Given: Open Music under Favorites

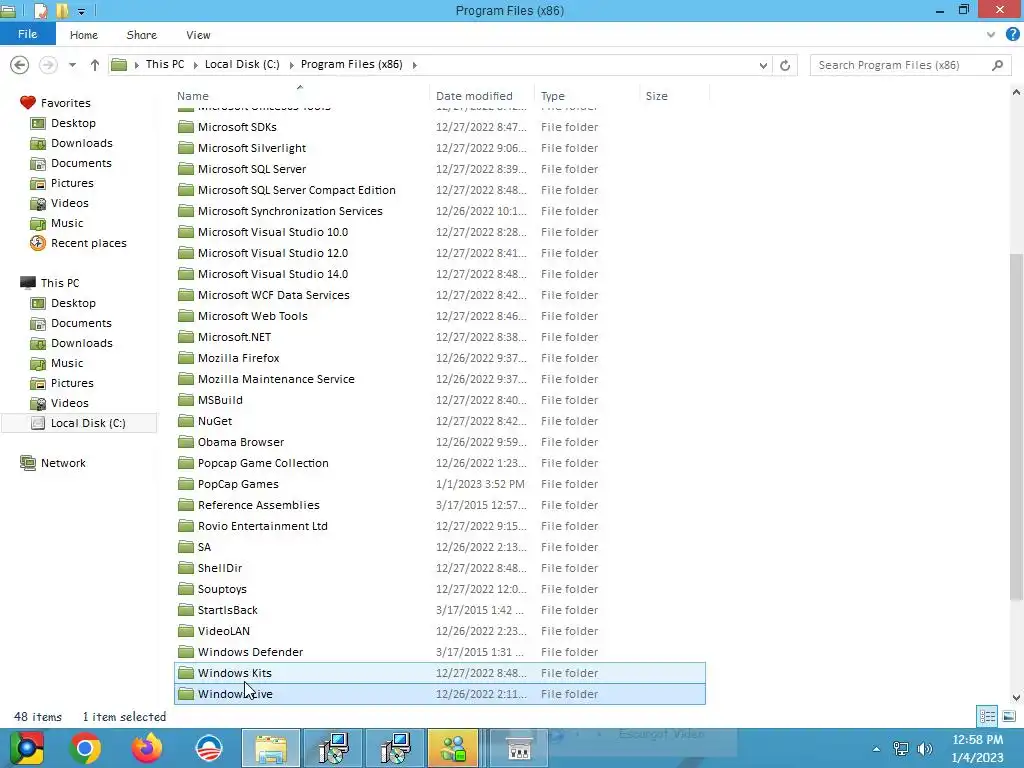Looking at the screenshot, I should click(67, 223).
